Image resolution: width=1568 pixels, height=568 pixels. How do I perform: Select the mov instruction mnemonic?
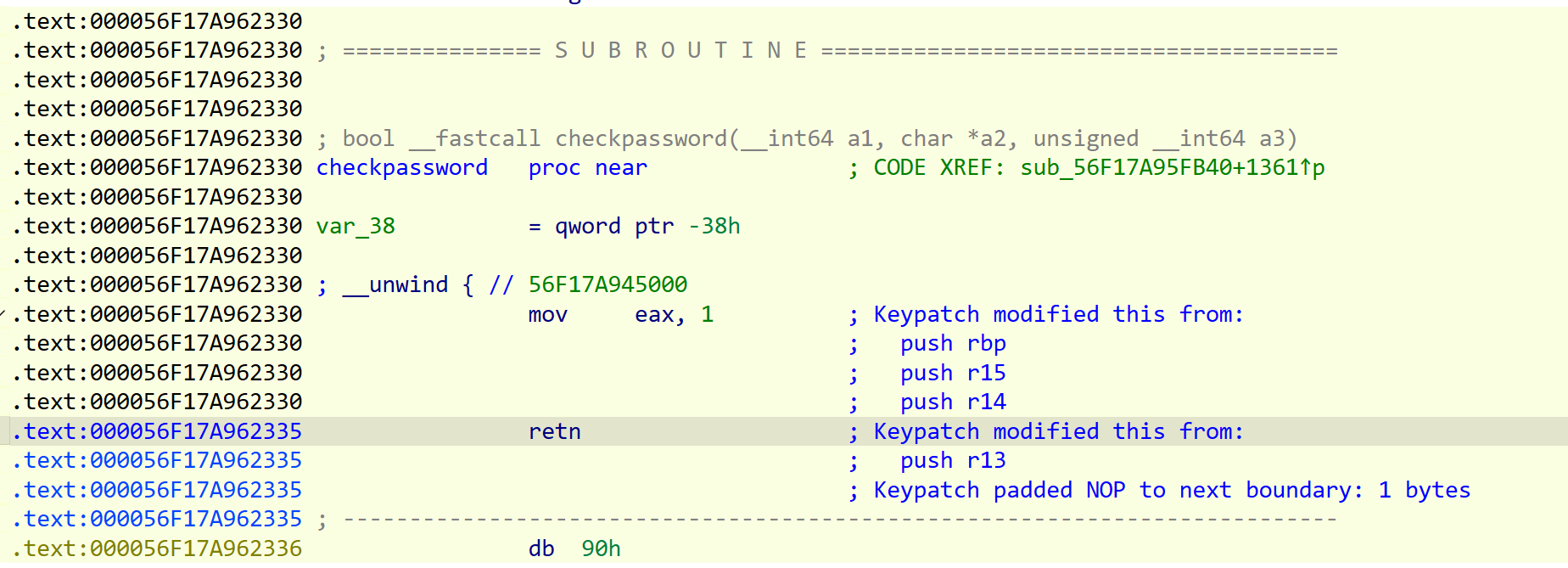[547, 314]
